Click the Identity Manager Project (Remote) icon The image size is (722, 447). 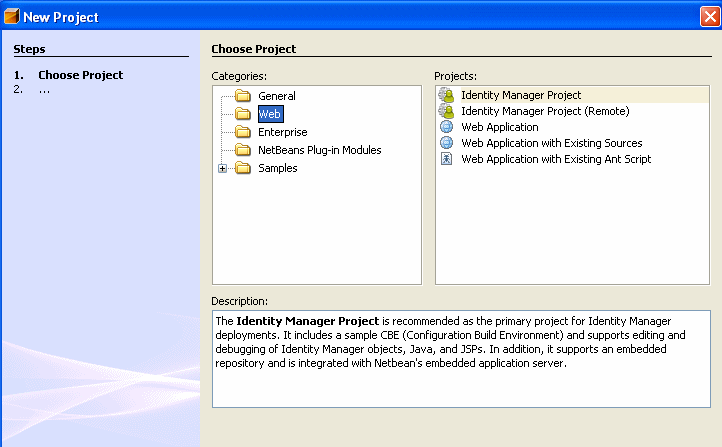[x=446, y=111]
